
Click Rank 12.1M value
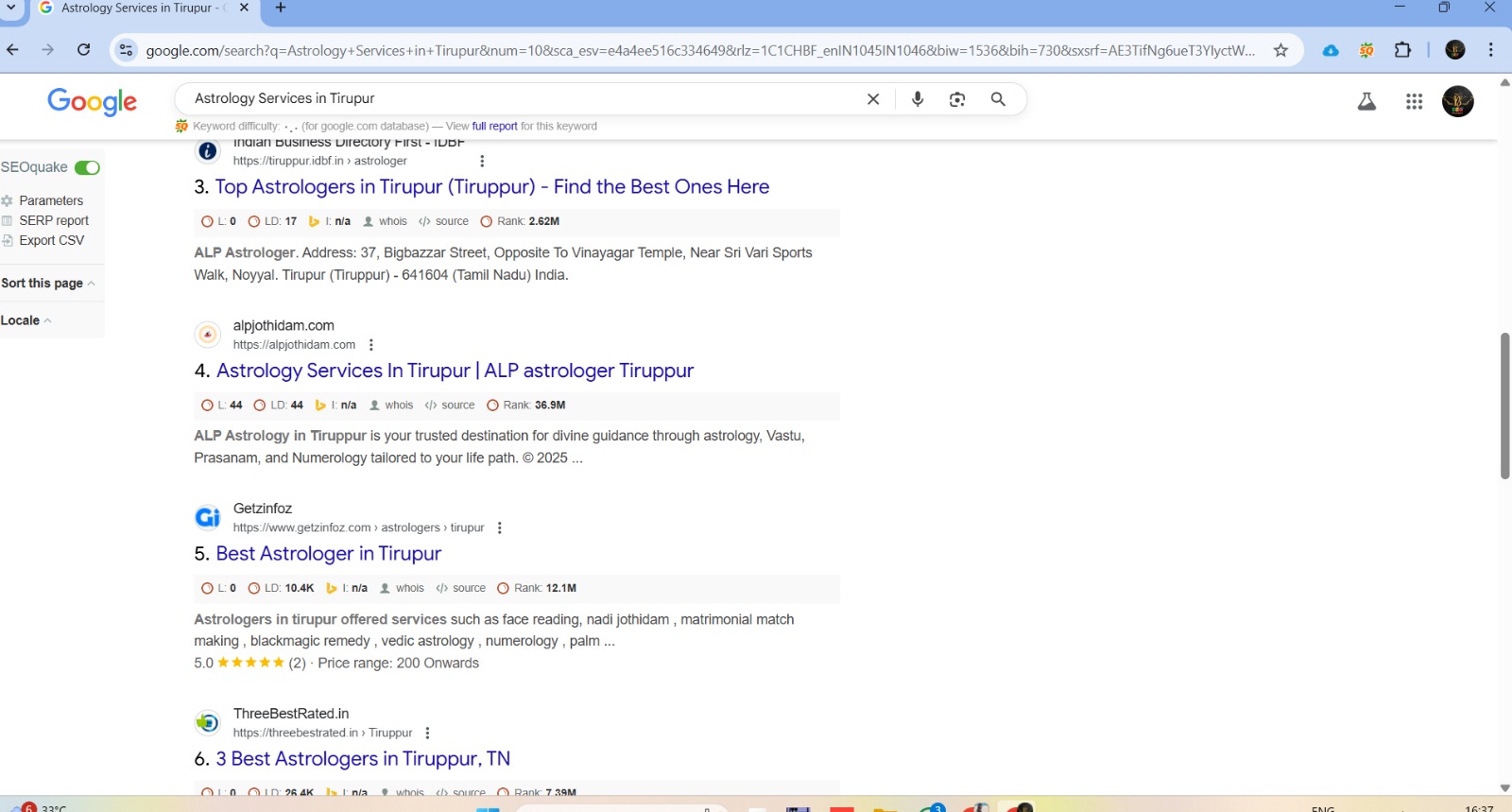click(x=560, y=588)
